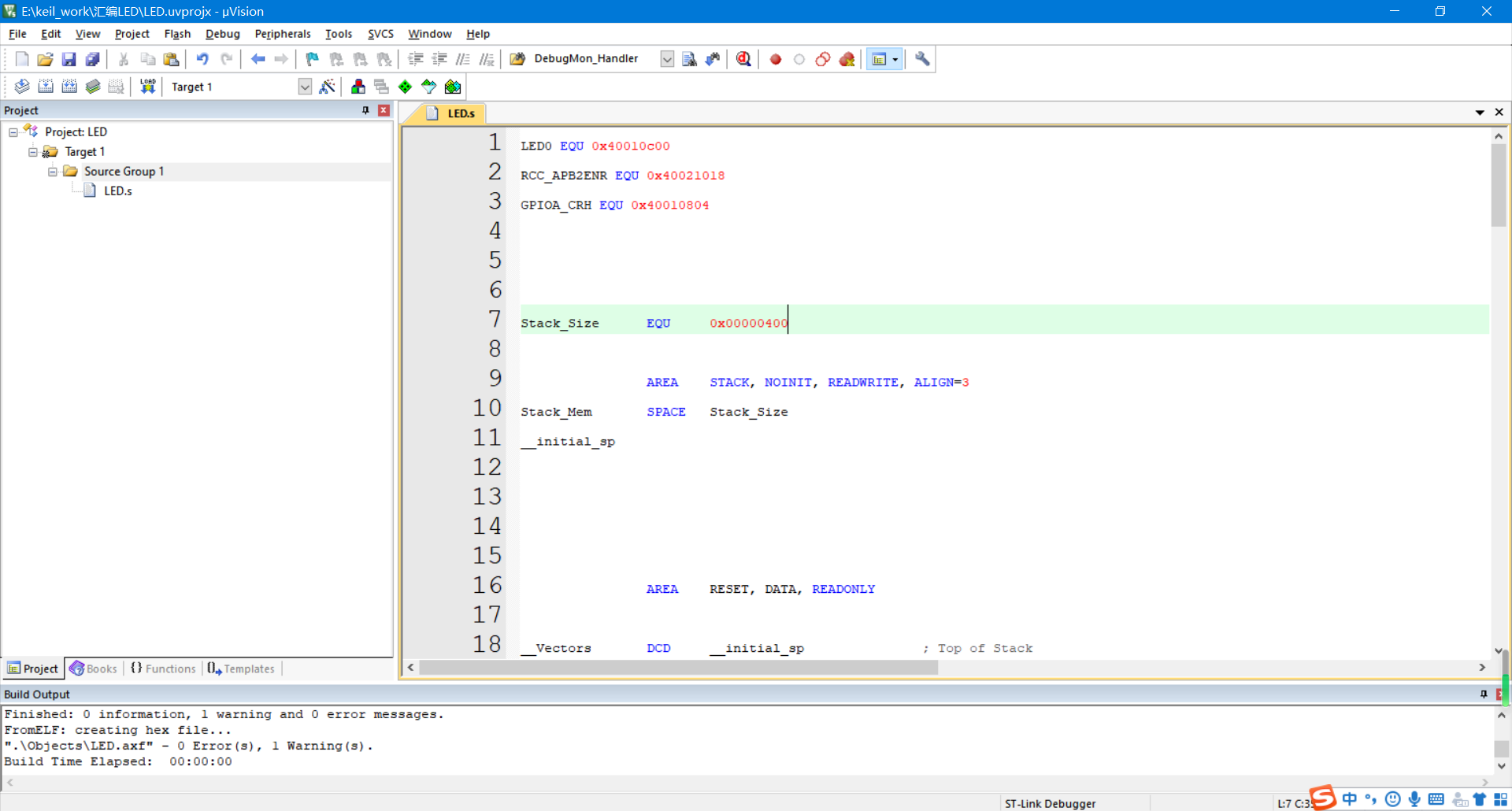Kill all breakpoints icon

[x=847, y=59]
